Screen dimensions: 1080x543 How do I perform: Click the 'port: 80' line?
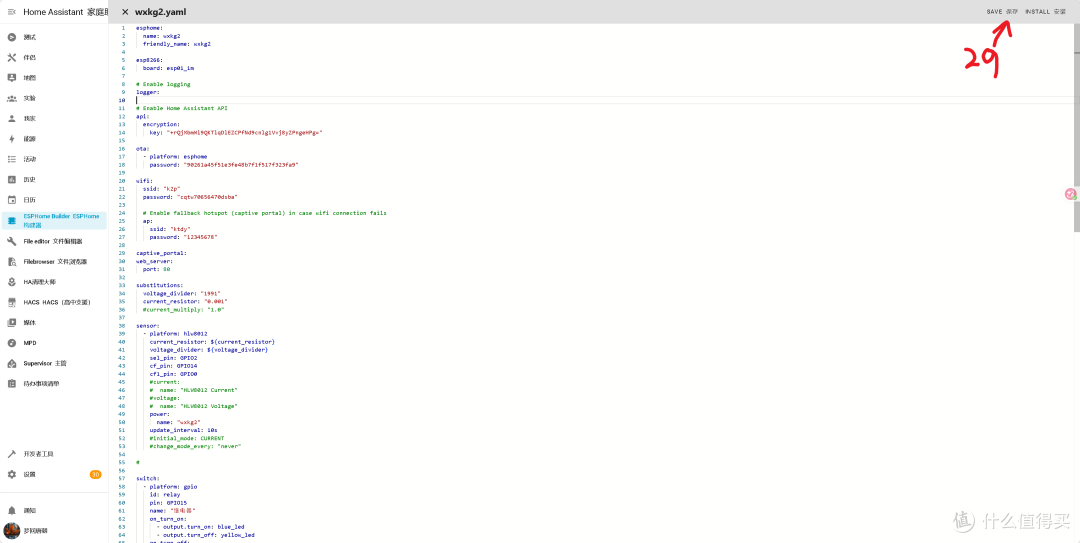[156, 269]
